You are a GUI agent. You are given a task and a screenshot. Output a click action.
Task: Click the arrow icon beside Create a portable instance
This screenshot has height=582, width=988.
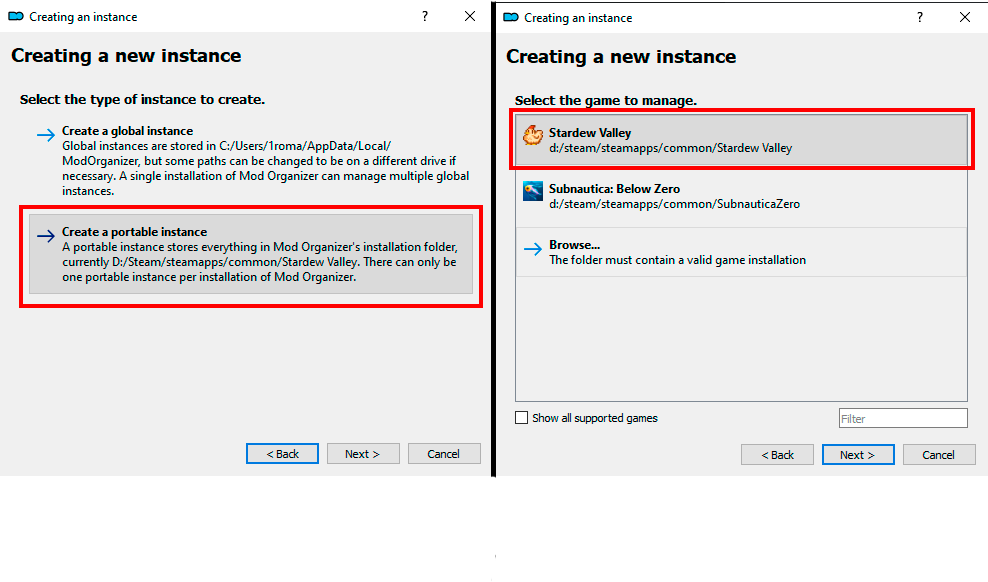(x=45, y=236)
